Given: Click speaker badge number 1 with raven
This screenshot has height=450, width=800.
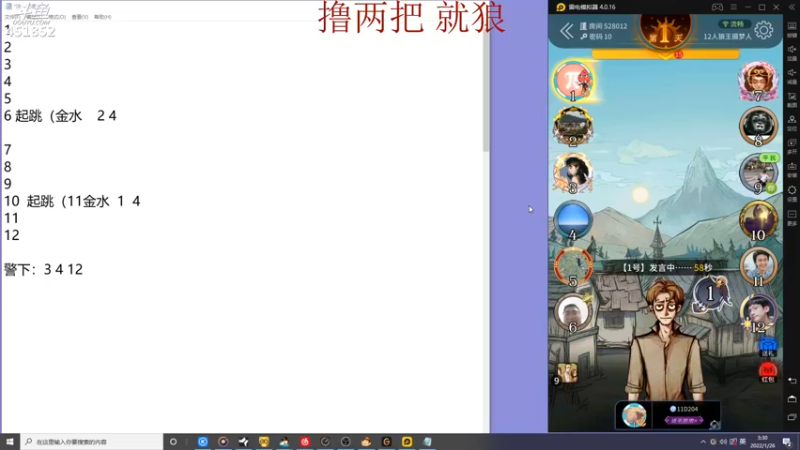Looking at the screenshot, I should click(x=711, y=293).
